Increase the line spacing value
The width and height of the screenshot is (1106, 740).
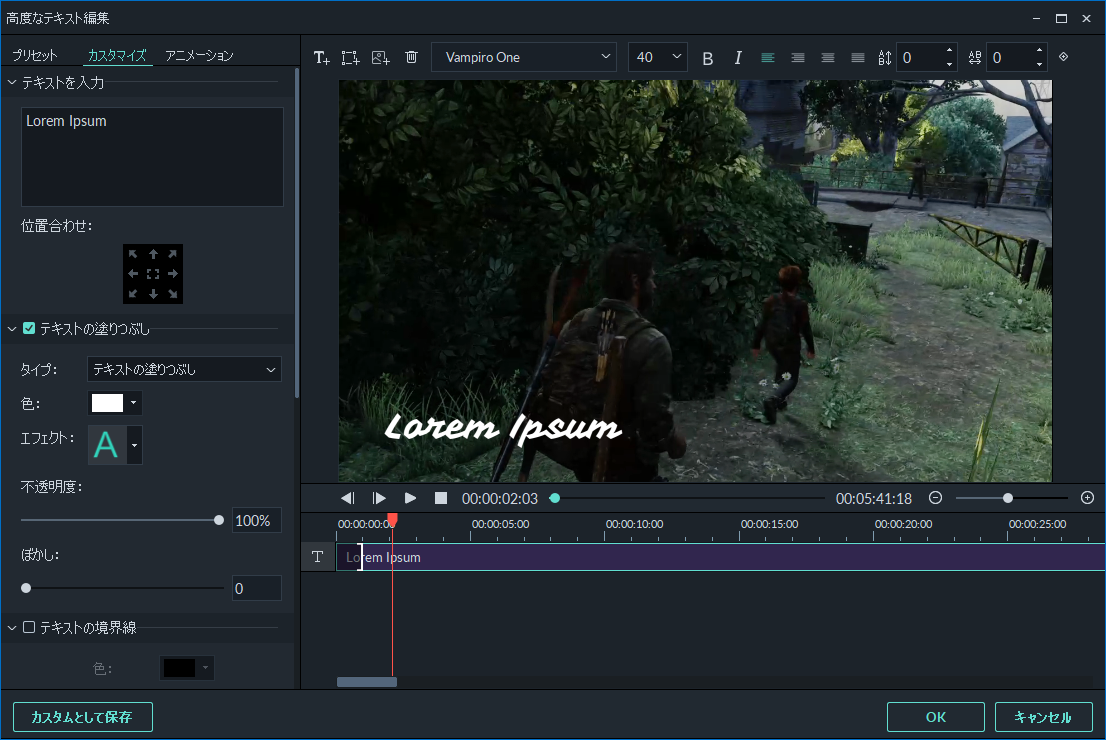click(x=949, y=51)
